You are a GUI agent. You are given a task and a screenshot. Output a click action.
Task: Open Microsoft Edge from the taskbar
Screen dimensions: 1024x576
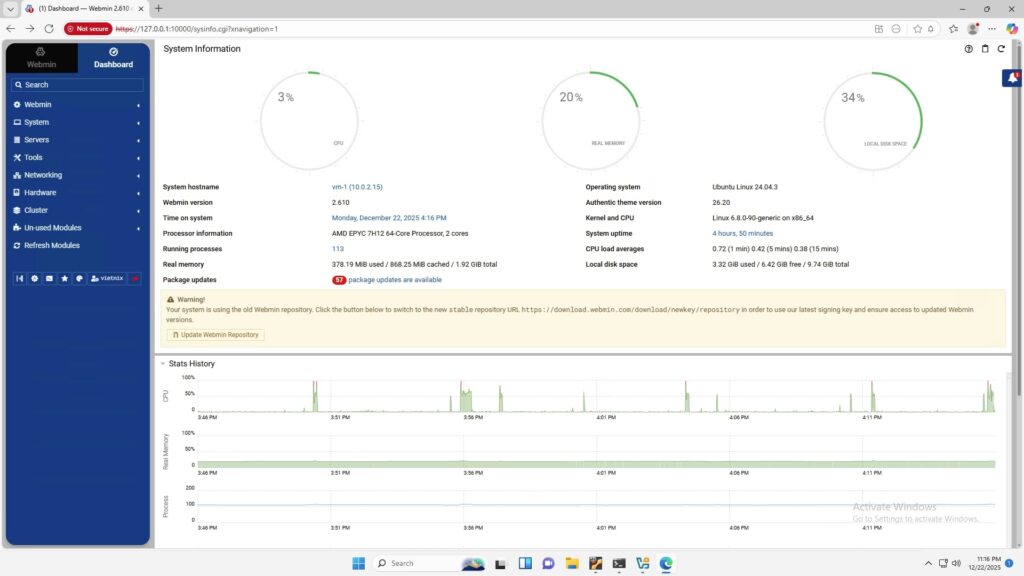coord(666,563)
